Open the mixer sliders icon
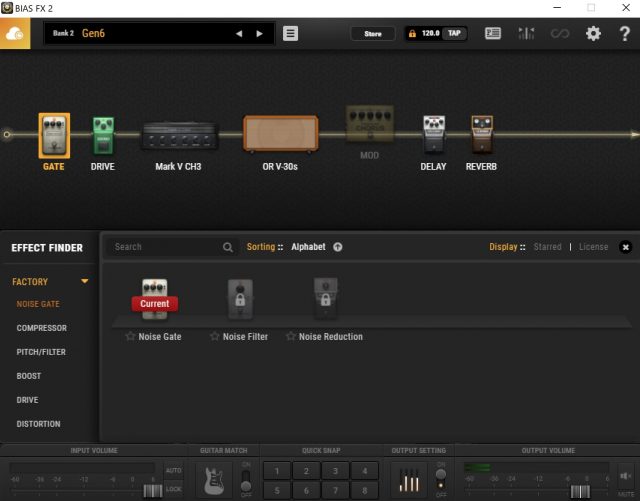Image resolution: width=640 pixels, height=501 pixels. (526, 33)
